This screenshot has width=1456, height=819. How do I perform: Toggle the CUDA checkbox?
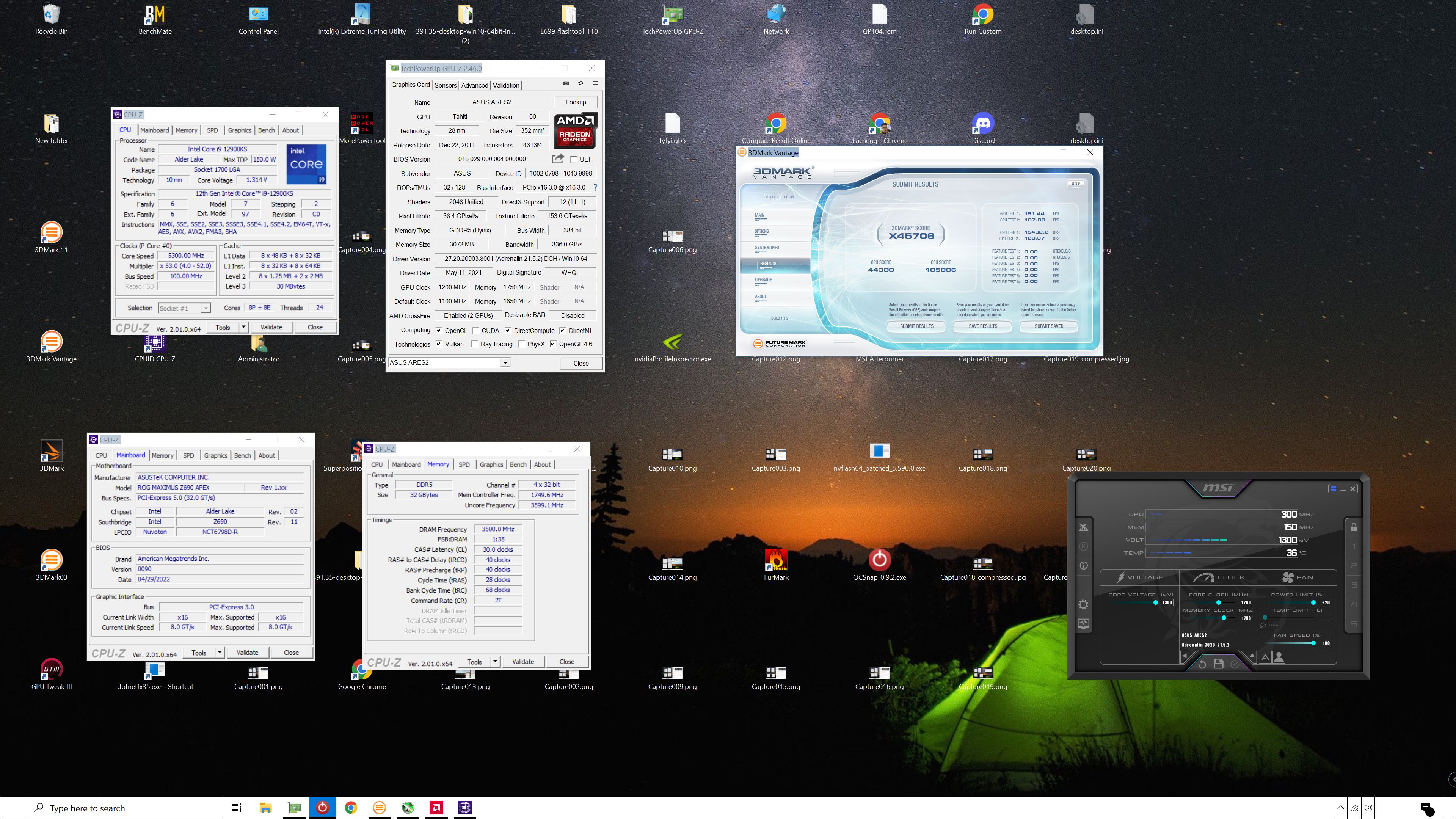[475, 331]
